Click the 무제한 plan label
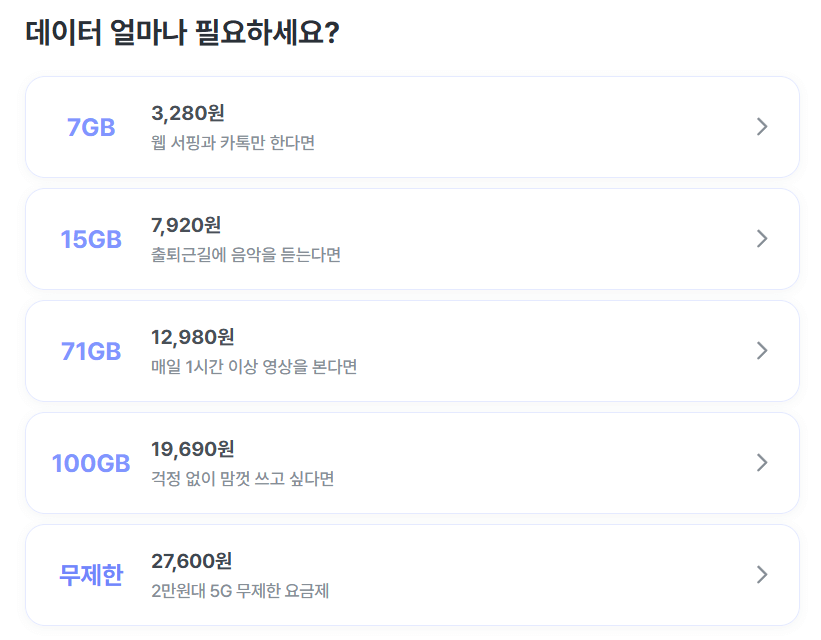Image resolution: width=821 pixels, height=640 pixels. 91,574
